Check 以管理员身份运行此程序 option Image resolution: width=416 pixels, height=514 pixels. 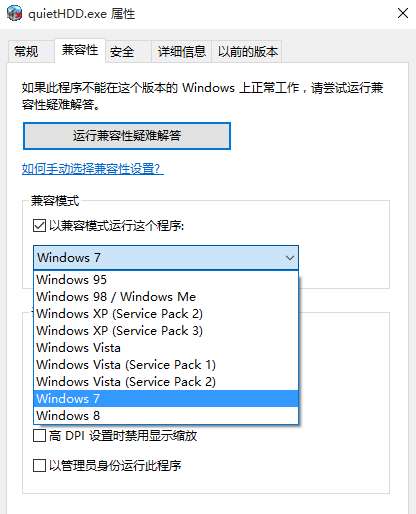[39, 465]
